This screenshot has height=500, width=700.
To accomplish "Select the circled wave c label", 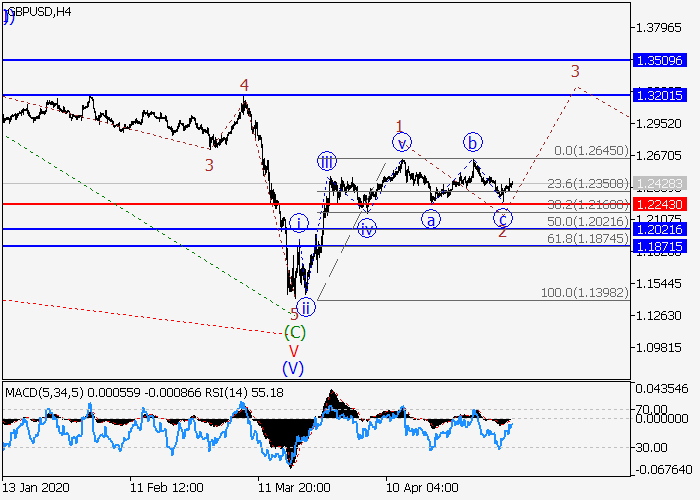I will tap(503, 217).
